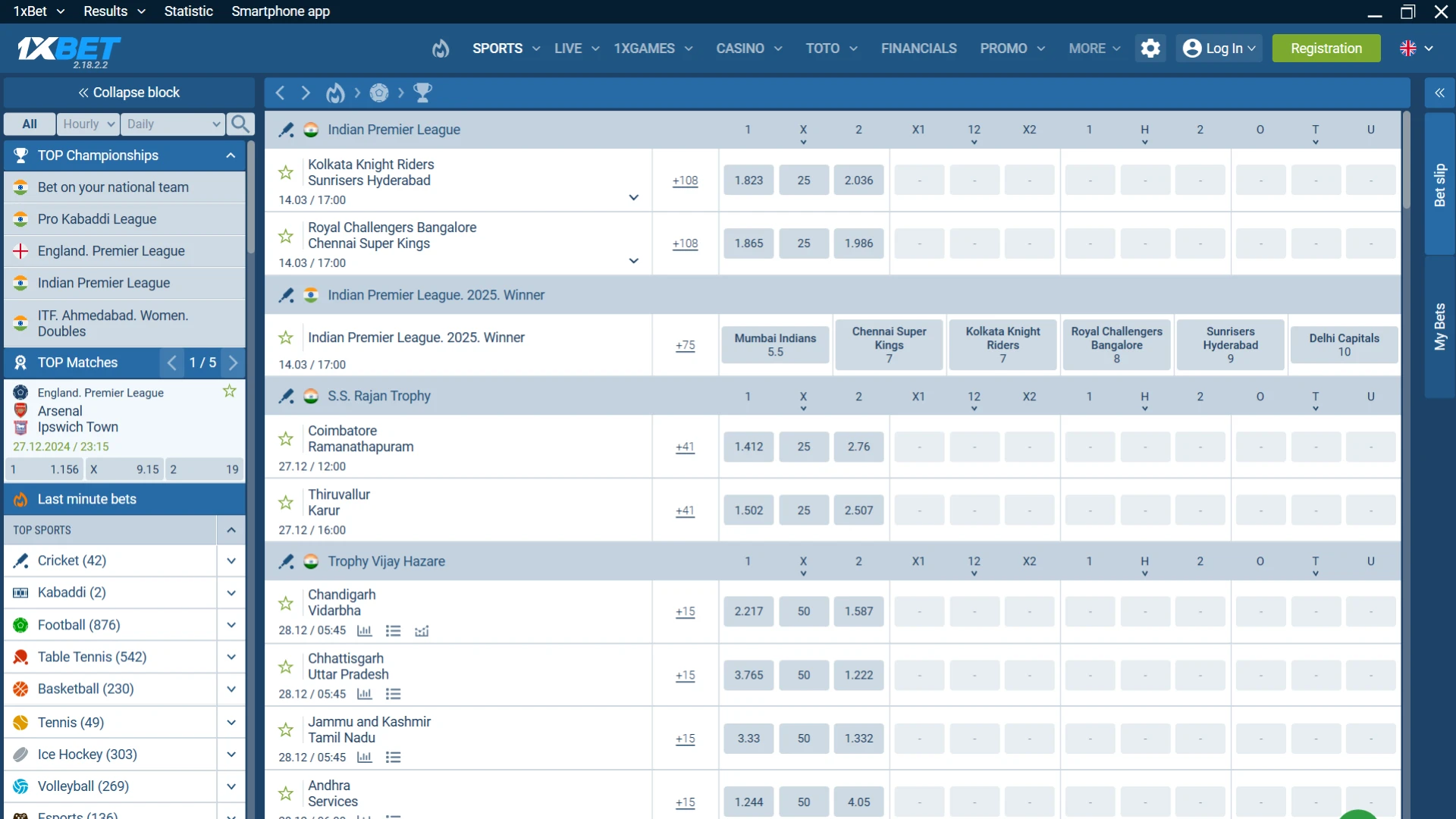Favorite the Kolkata Knight Riders match star
This screenshot has height=819, width=1456.
click(285, 173)
